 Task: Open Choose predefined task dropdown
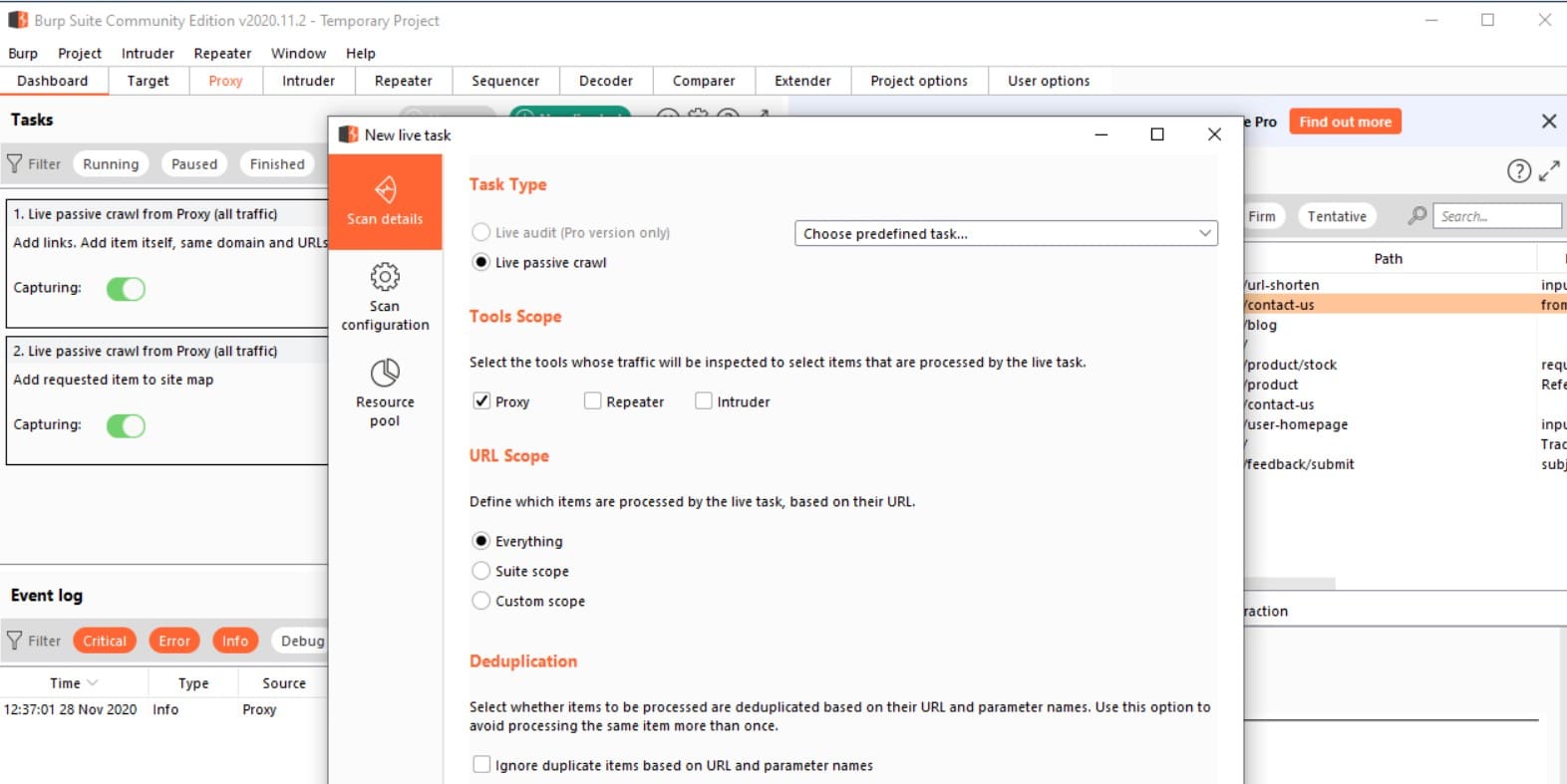1006,233
